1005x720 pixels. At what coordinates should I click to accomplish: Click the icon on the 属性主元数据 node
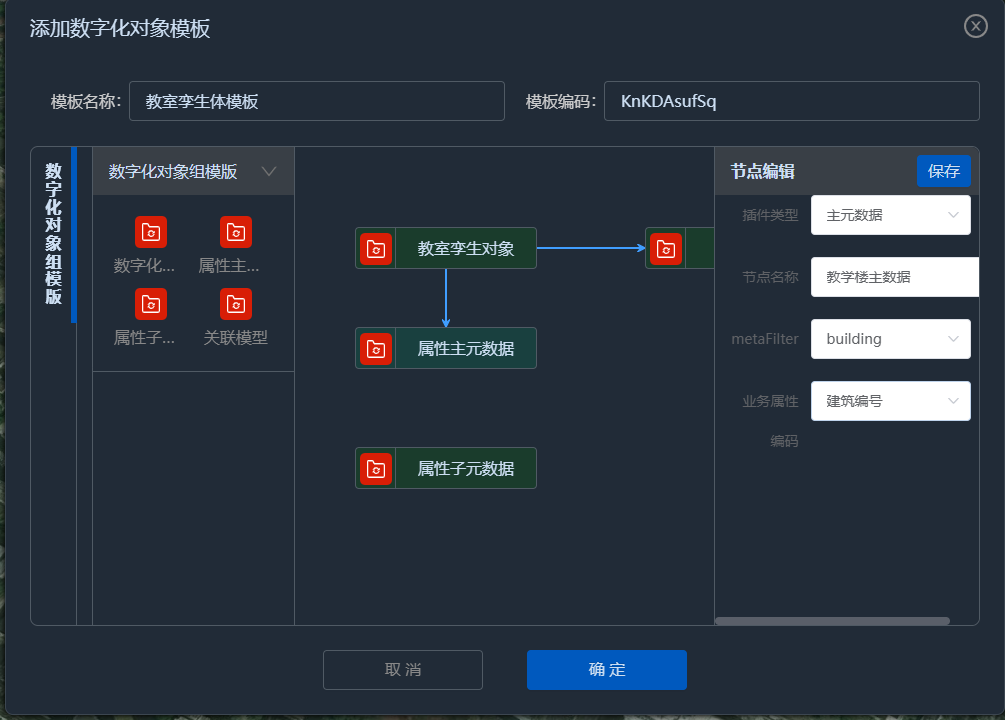pyautogui.click(x=376, y=349)
